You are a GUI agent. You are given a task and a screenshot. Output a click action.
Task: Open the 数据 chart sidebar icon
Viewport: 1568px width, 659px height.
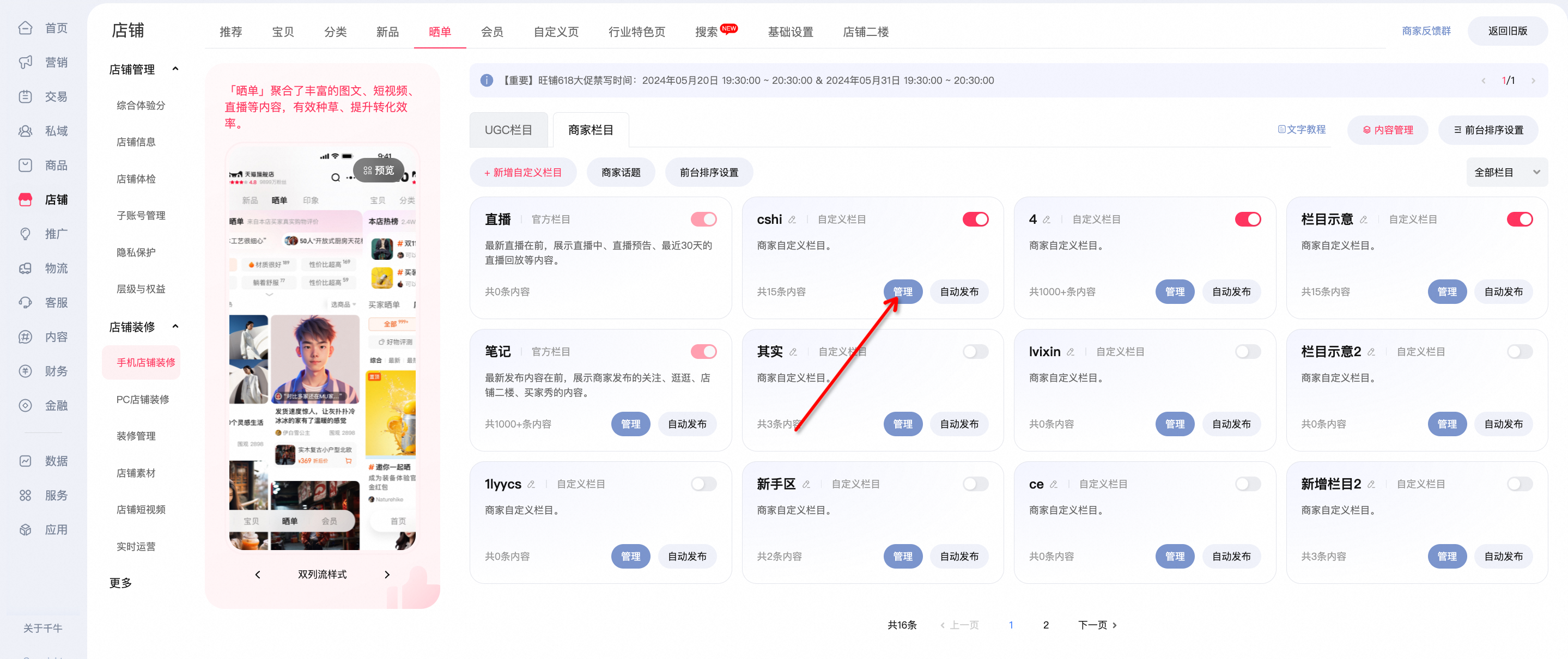click(x=25, y=461)
